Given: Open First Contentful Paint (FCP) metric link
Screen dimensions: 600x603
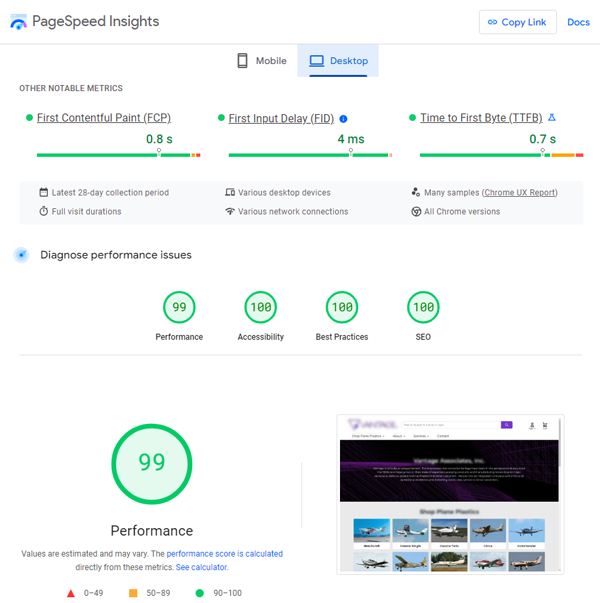Looking at the screenshot, I should [104, 118].
